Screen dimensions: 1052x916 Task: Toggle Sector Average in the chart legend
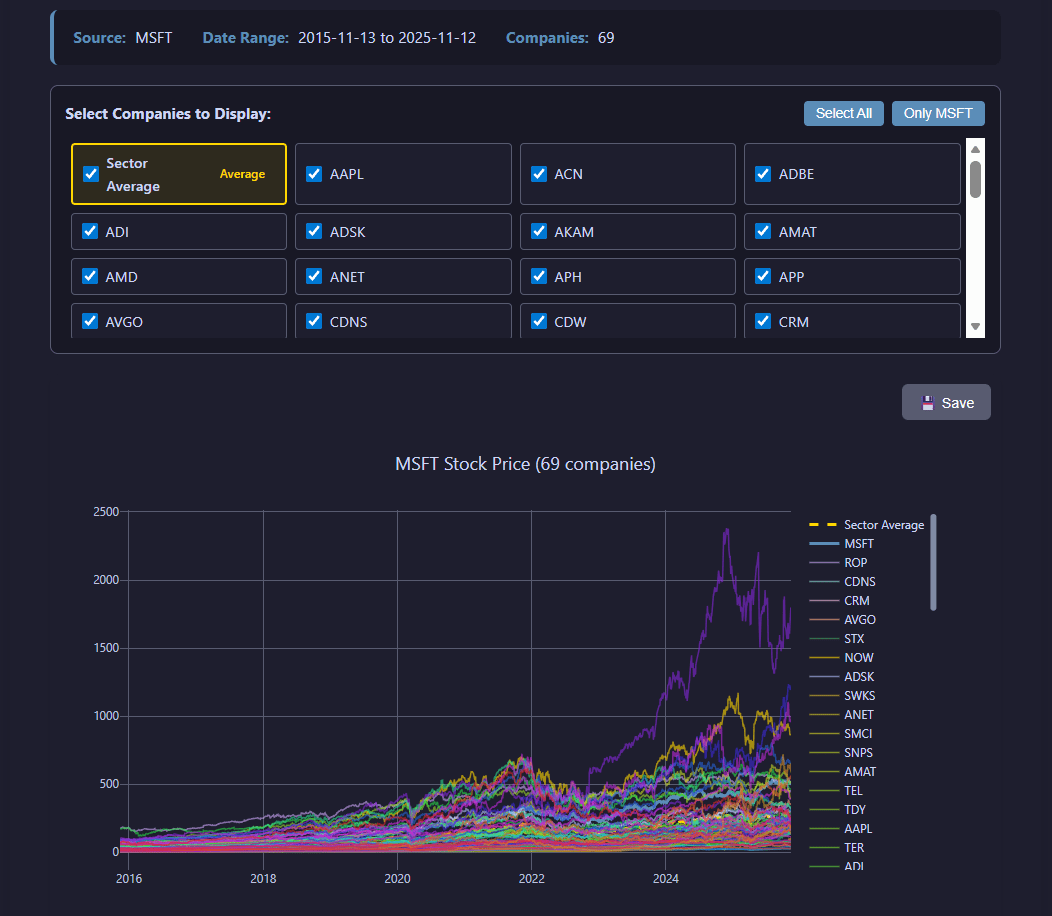pyautogui.click(x=867, y=525)
